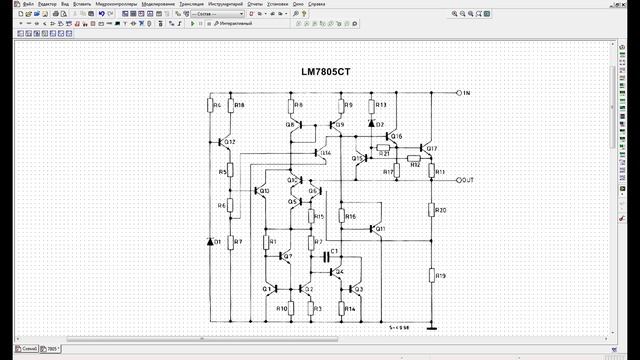Click the Zoom fit to page icon
640x360 pixels.
tap(479, 14)
